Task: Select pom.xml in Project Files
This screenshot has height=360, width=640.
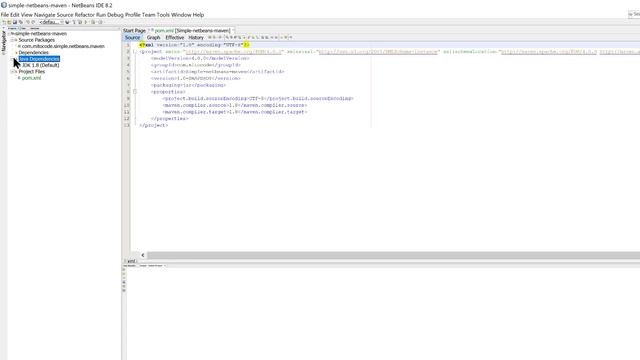Action: point(31,78)
